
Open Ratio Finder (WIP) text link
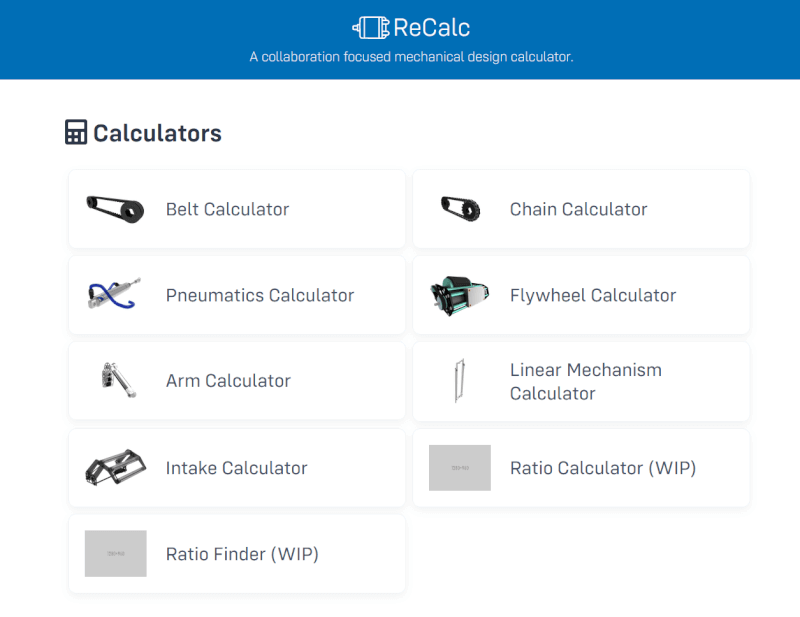click(242, 554)
